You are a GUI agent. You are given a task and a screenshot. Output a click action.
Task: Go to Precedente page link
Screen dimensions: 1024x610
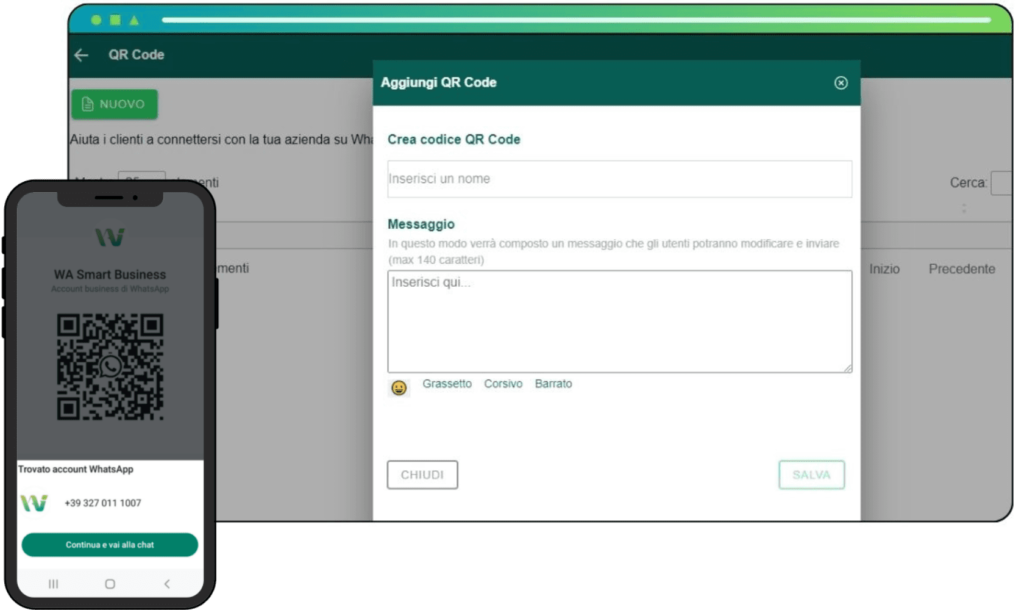click(962, 269)
